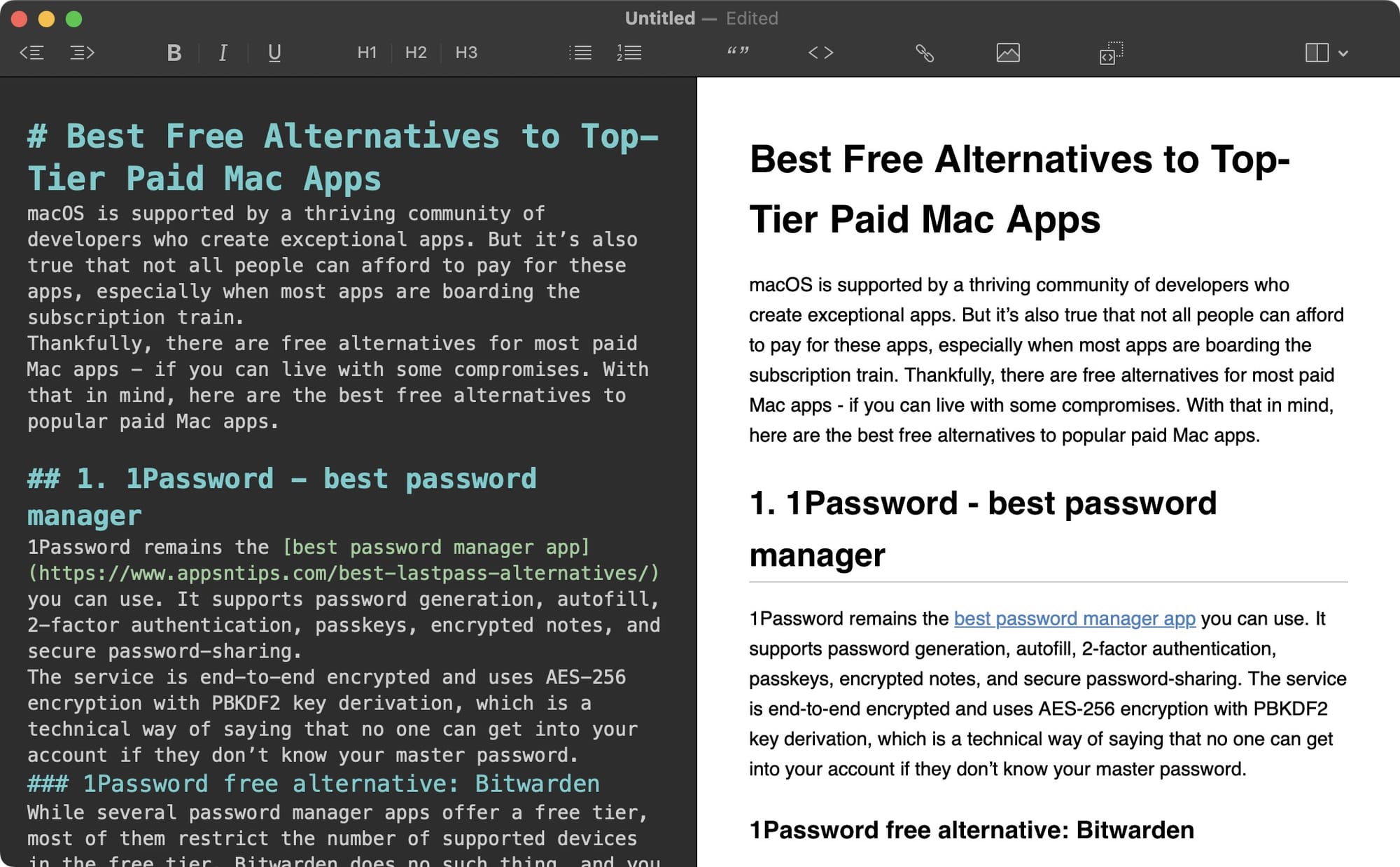Toggle italic formatting

[223, 53]
